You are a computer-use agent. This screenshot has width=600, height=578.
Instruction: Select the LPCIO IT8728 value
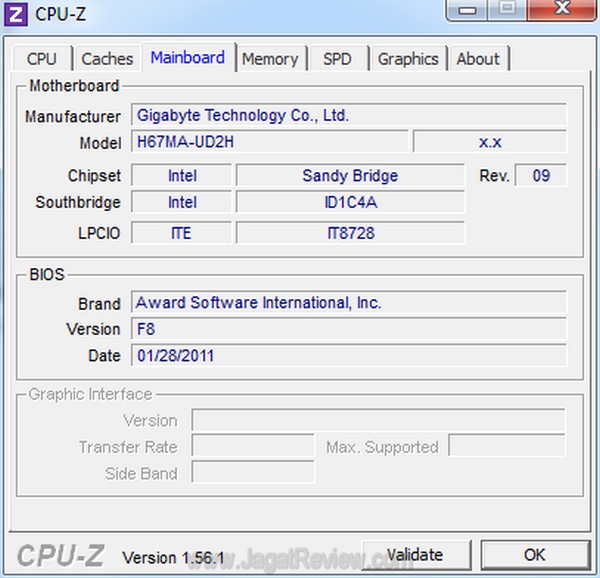pyautogui.click(x=351, y=233)
